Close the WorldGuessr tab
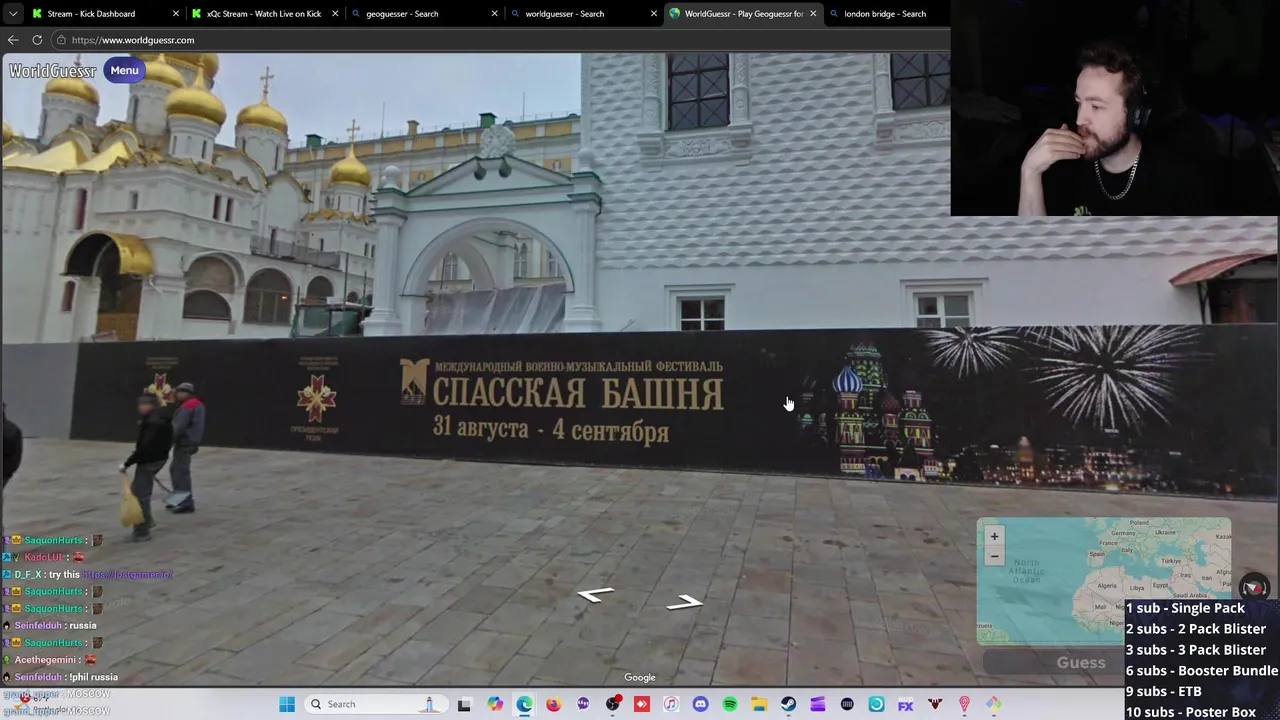 tap(813, 14)
